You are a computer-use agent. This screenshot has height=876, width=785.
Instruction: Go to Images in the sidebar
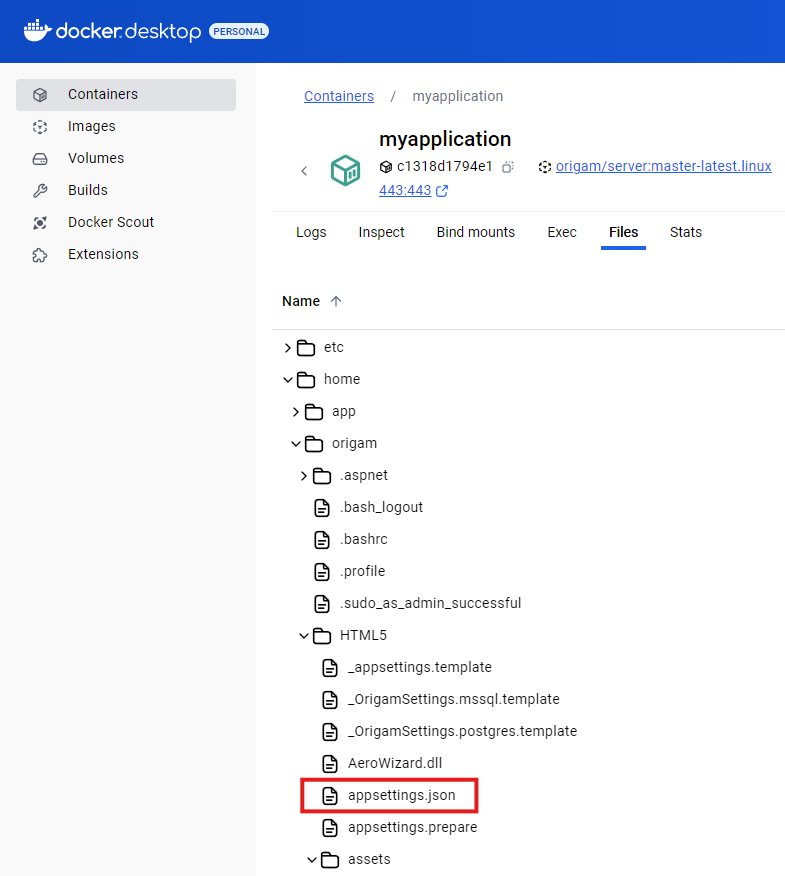(x=126, y=126)
